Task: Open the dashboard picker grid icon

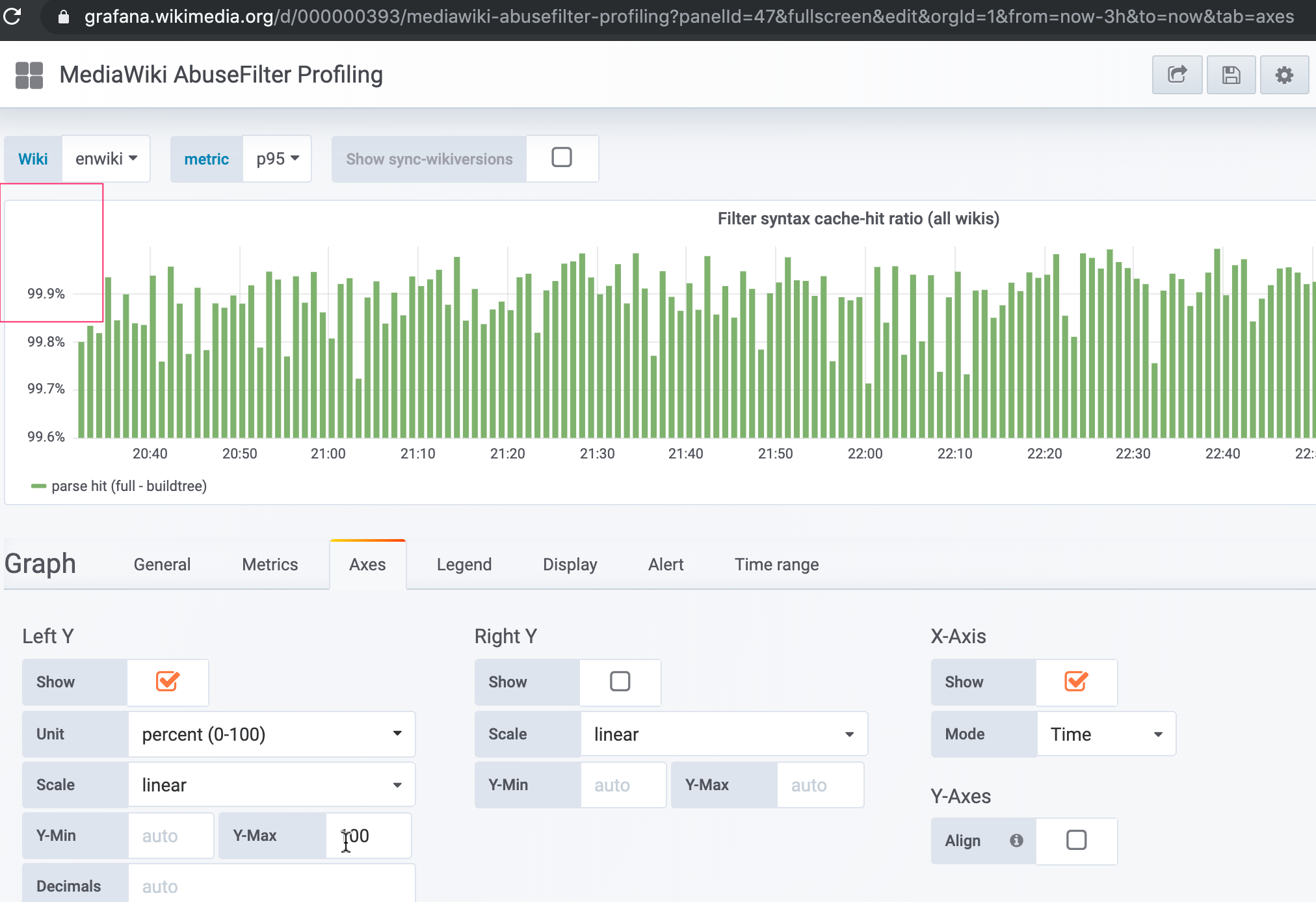Action: point(29,74)
